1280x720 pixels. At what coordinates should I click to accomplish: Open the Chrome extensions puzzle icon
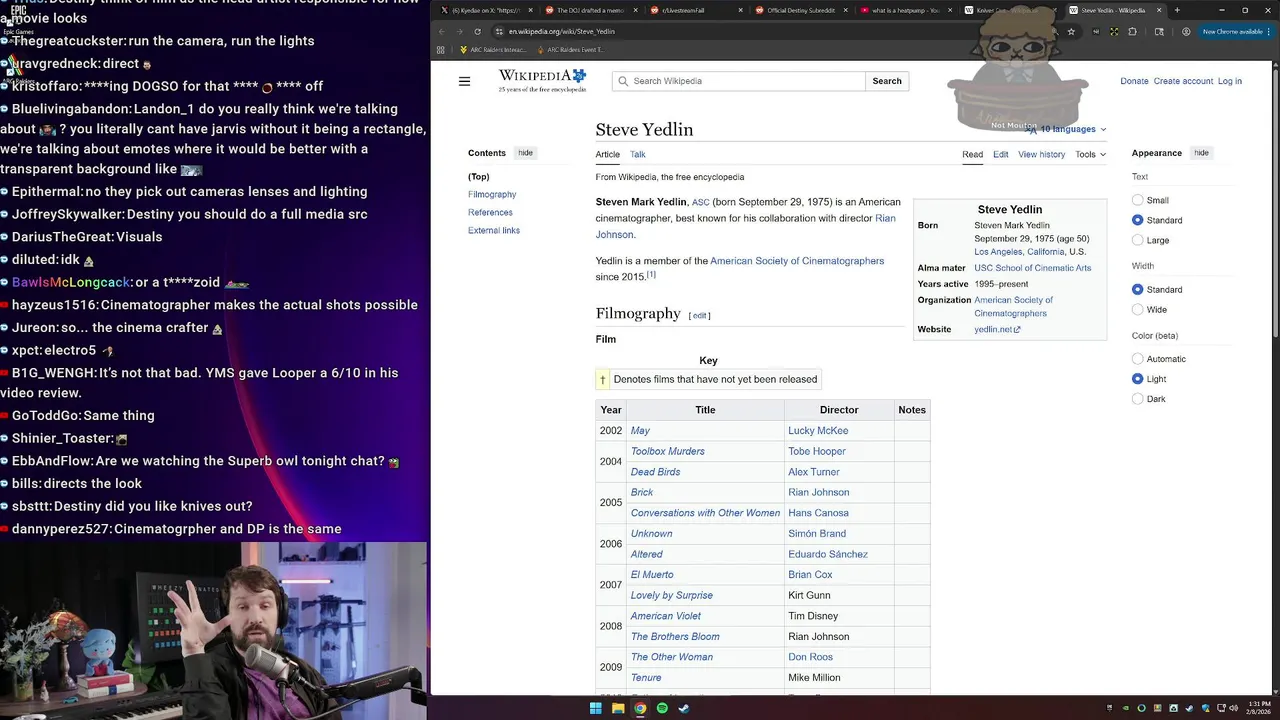click(x=1132, y=31)
